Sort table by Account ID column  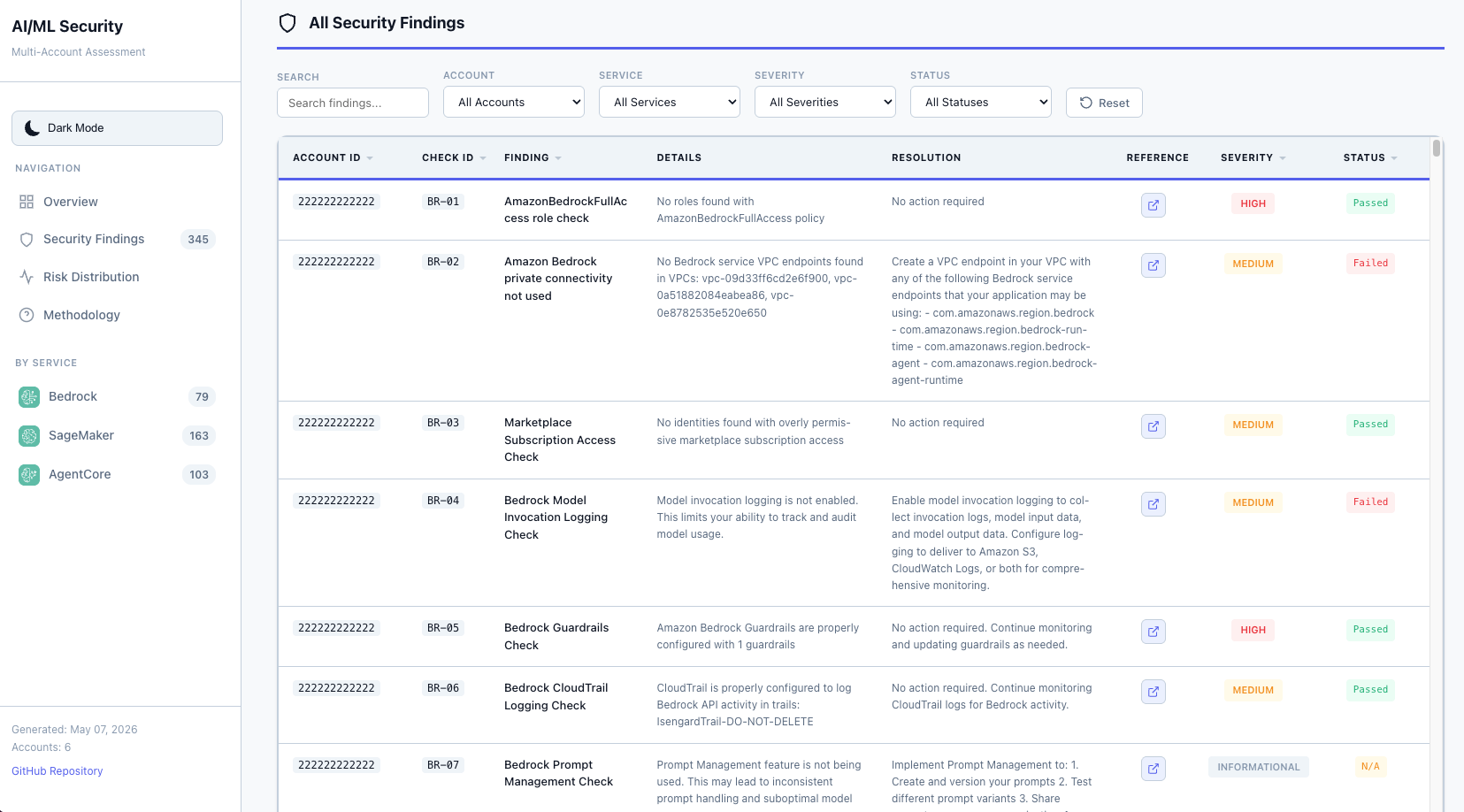(333, 157)
